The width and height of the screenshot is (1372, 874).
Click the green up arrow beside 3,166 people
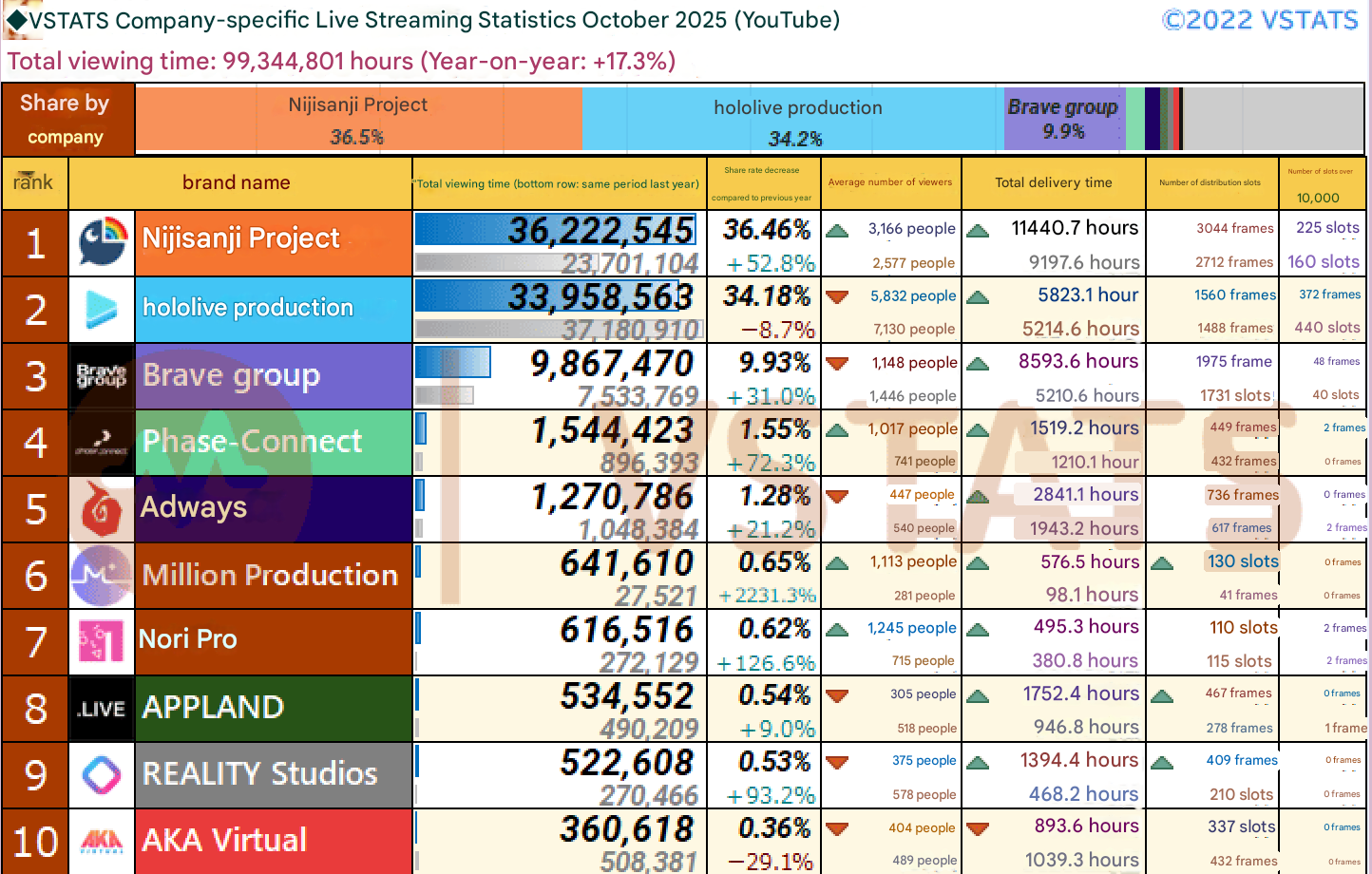(837, 230)
